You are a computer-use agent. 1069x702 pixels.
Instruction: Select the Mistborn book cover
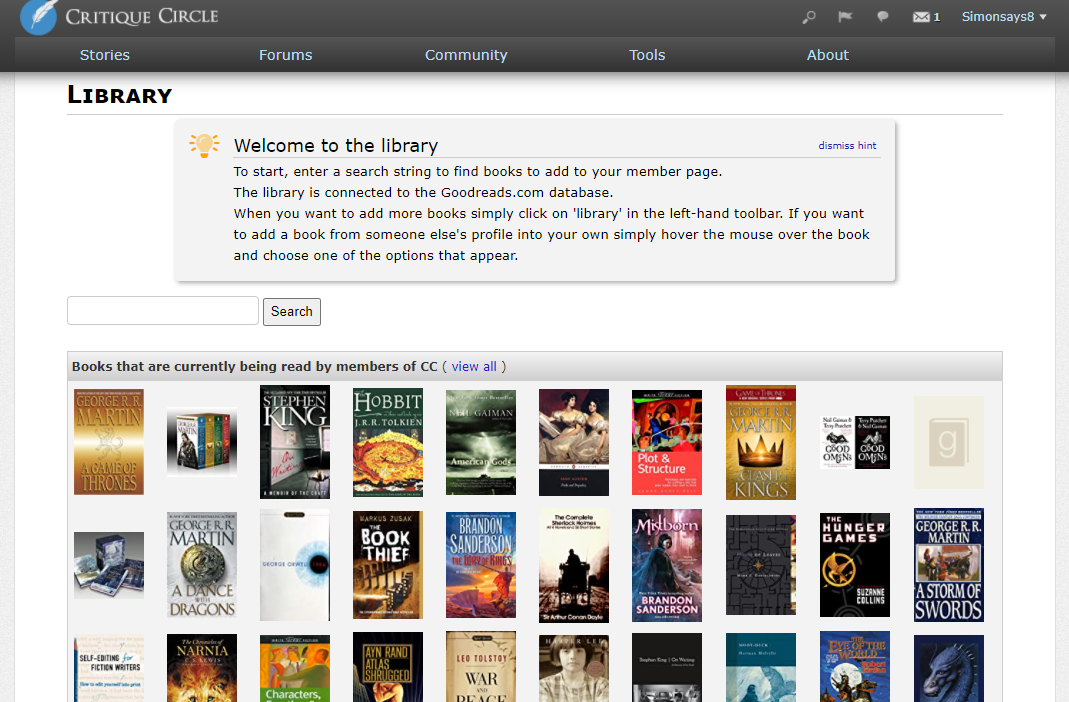tap(667, 565)
